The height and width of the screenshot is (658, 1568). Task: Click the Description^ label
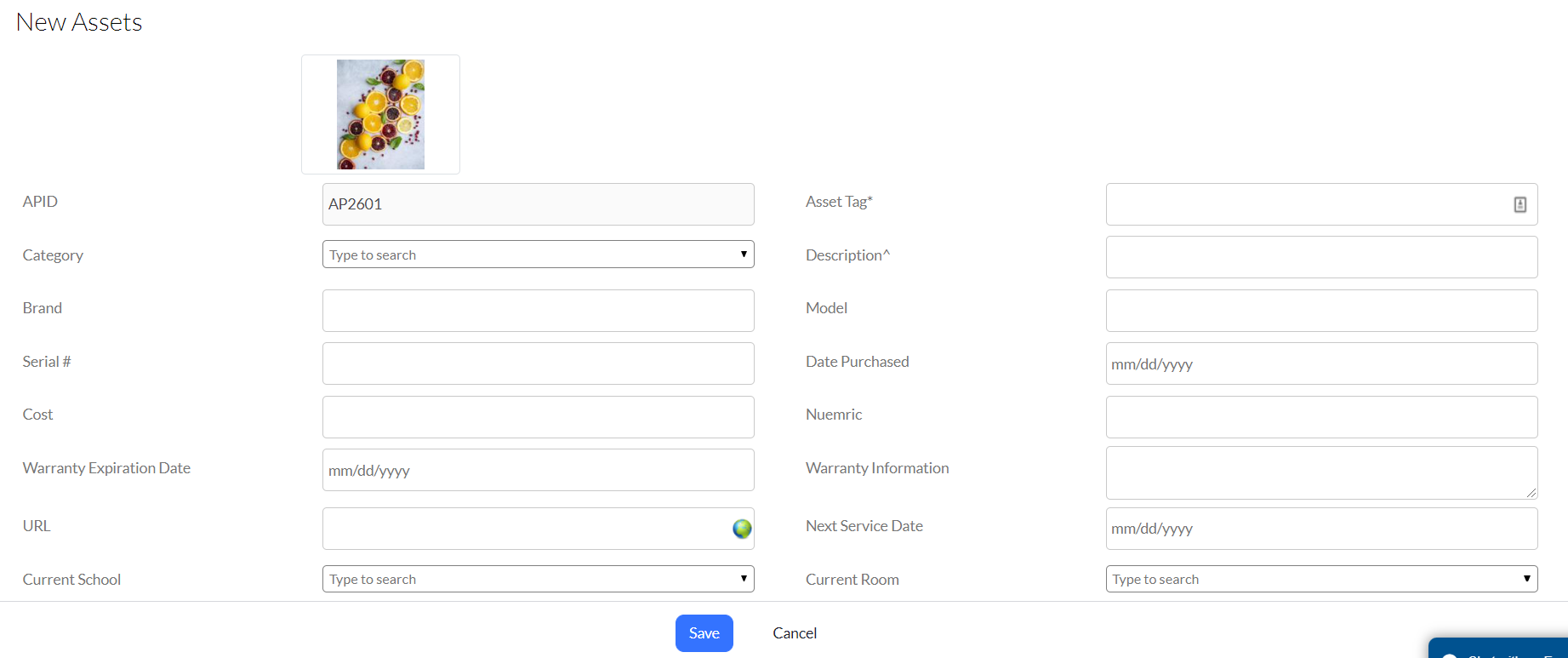[847, 255]
